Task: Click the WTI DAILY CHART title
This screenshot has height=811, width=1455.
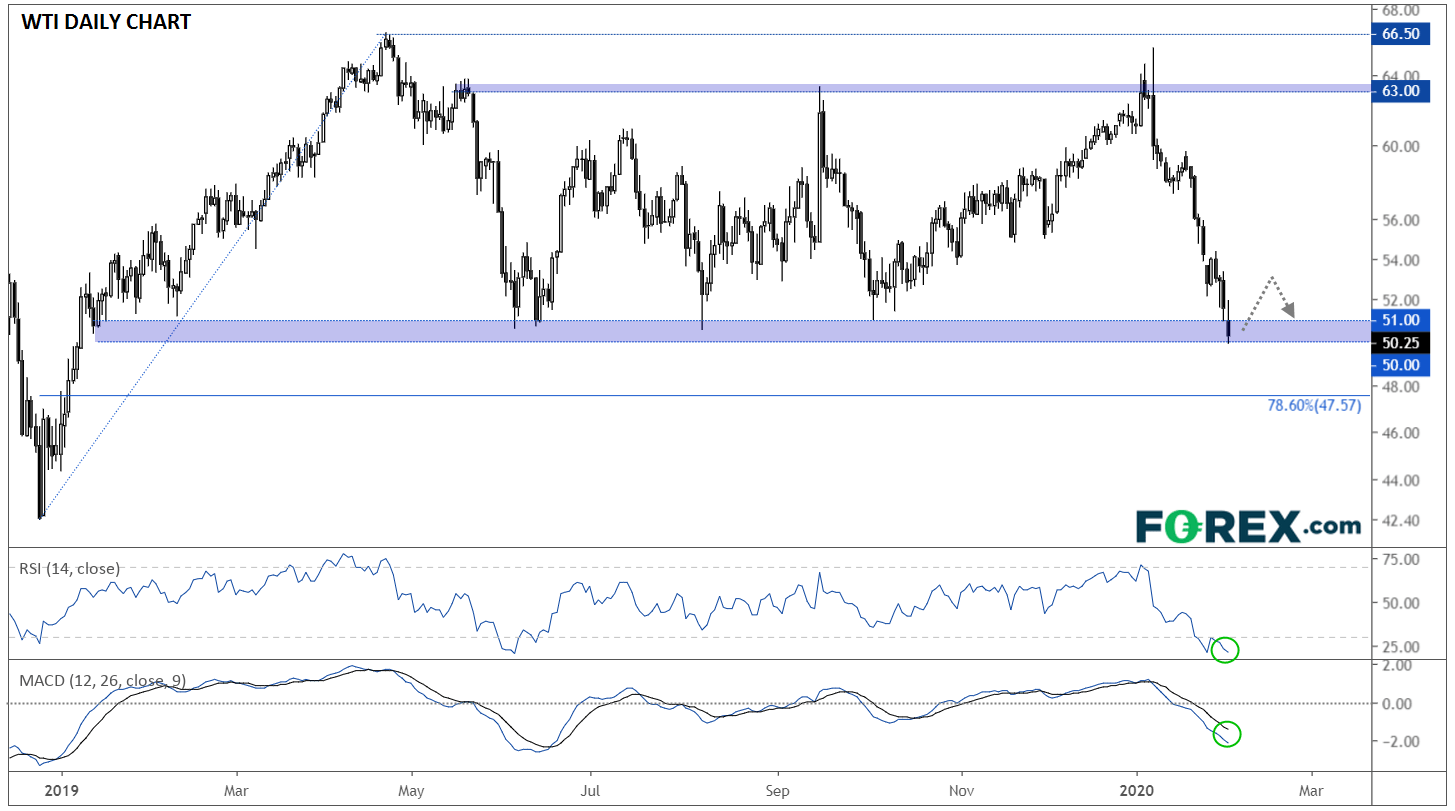Action: click(x=102, y=20)
